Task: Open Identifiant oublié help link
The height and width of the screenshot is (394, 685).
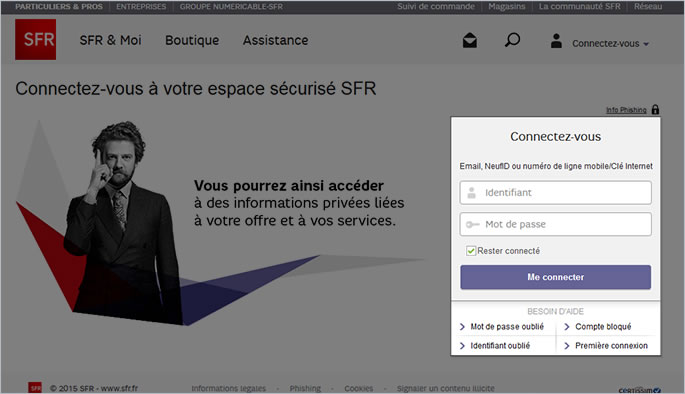Action: pyautogui.click(x=500, y=346)
